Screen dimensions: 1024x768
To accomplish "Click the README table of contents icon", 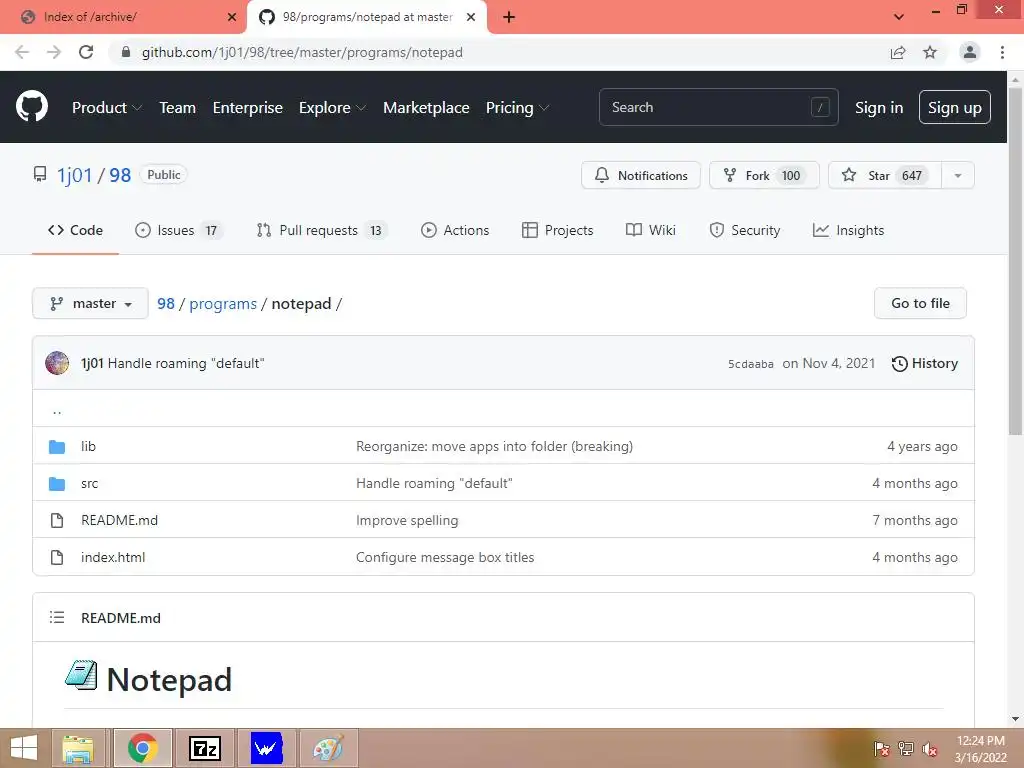I will tap(57, 617).
